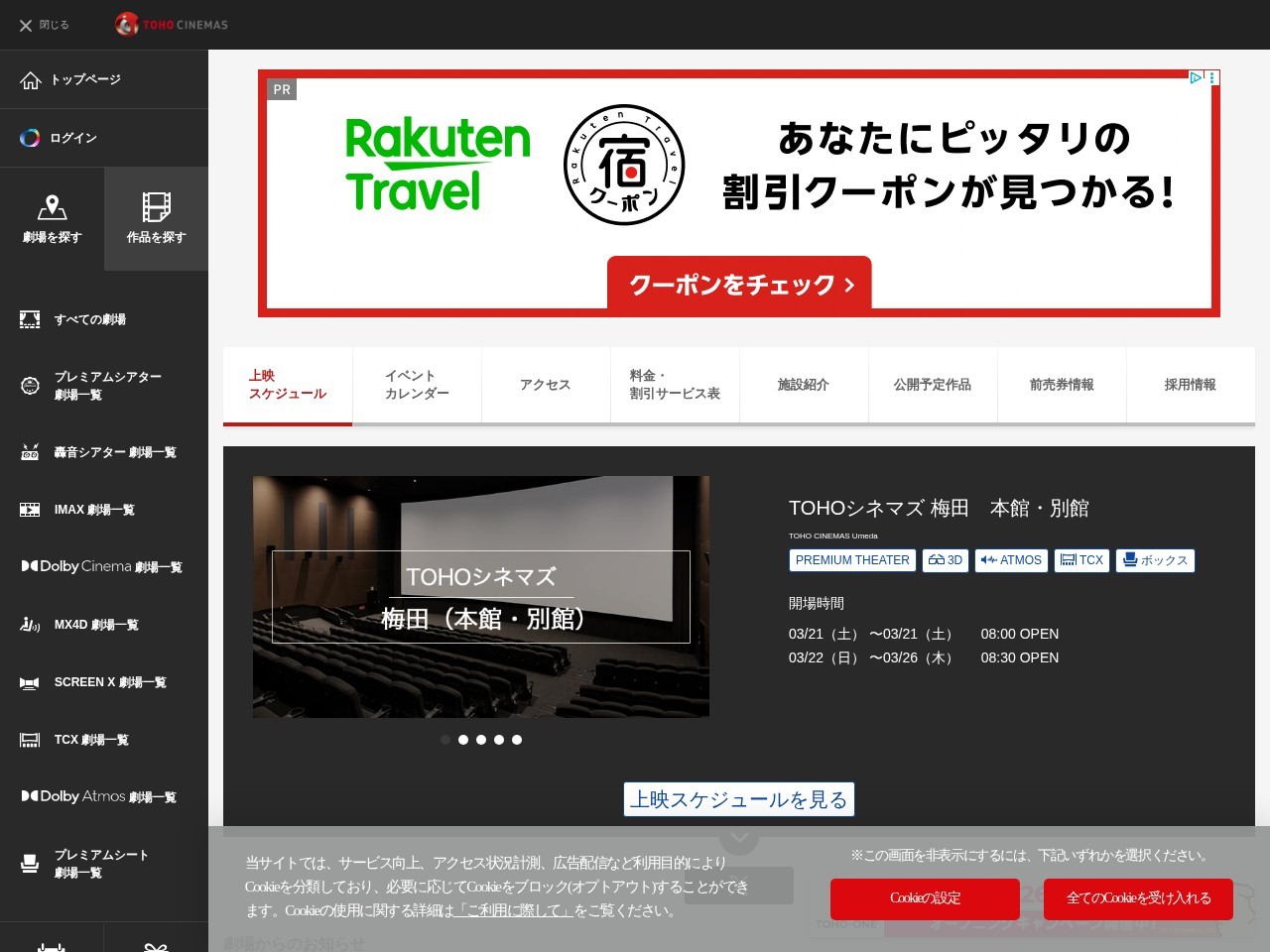Viewport: 1270px width, 952px height.
Task: Click 上映スケジュールを見る button
Action: pyautogui.click(x=738, y=799)
